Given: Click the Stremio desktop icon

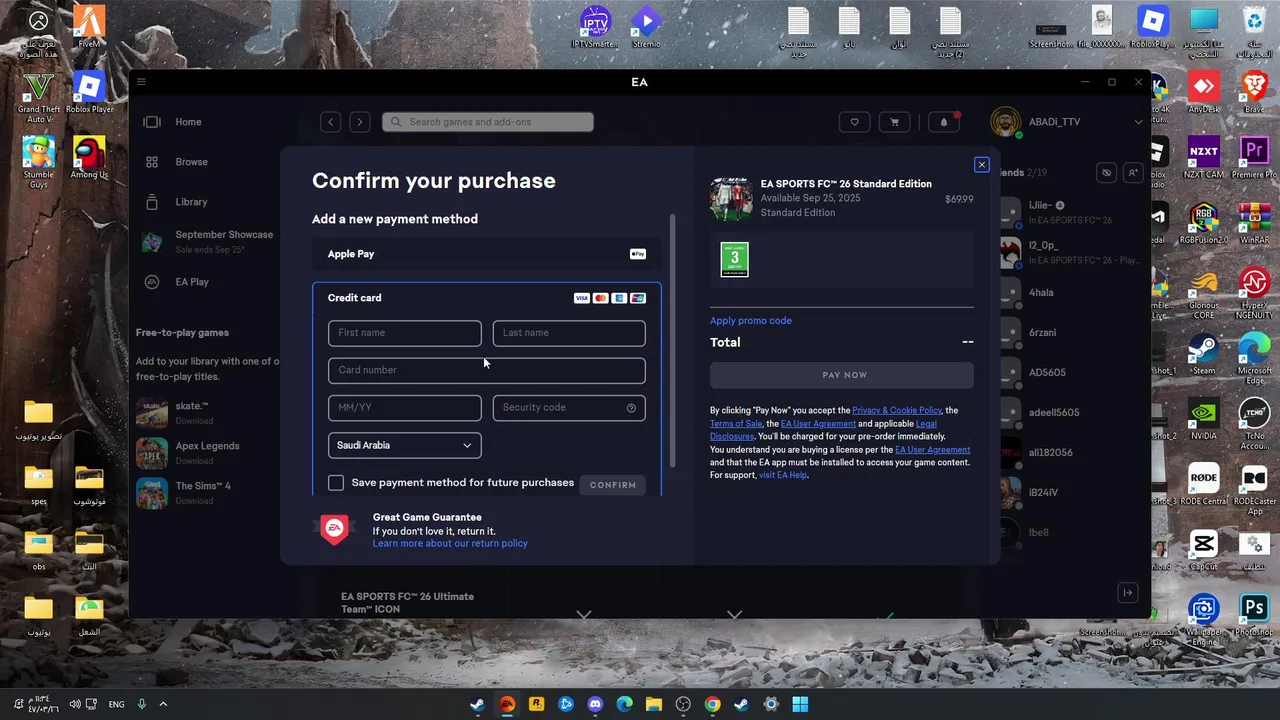Looking at the screenshot, I should pyautogui.click(x=646, y=27).
